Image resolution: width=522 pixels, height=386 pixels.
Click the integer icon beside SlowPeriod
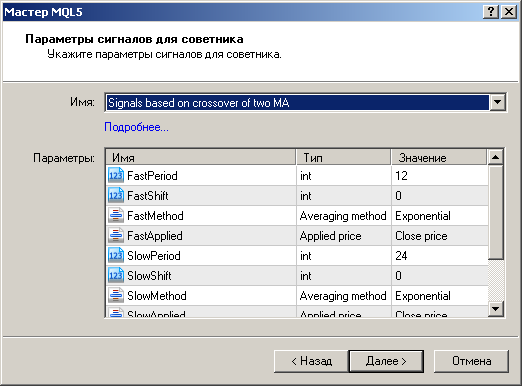116,255
